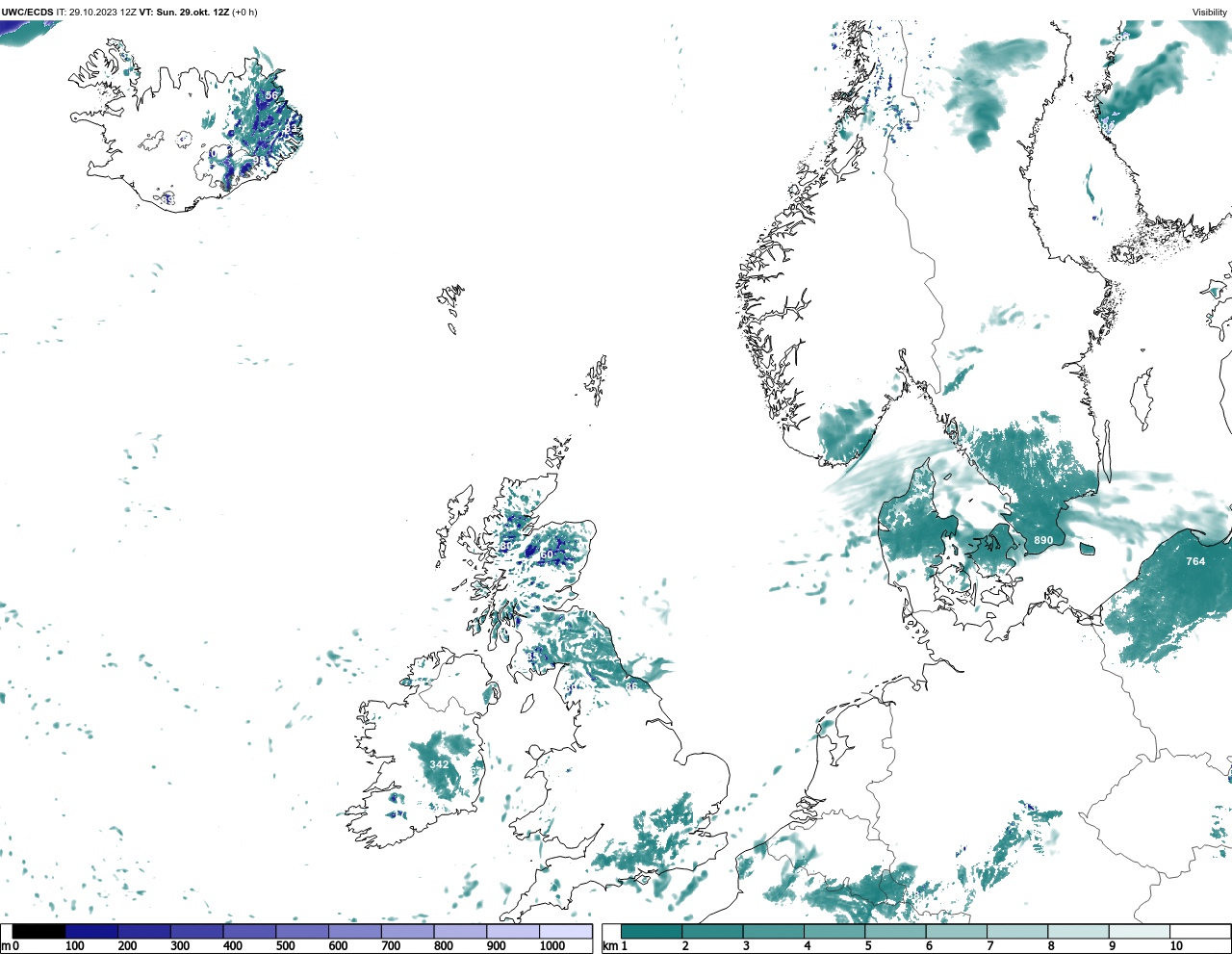The height and width of the screenshot is (954, 1232).
Task: Click the 'km' unit label in legend
Action: click(610, 946)
